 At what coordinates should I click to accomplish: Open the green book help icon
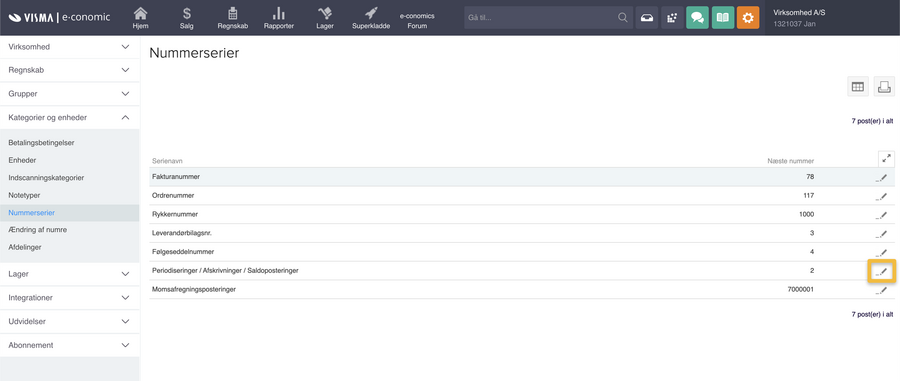723,18
